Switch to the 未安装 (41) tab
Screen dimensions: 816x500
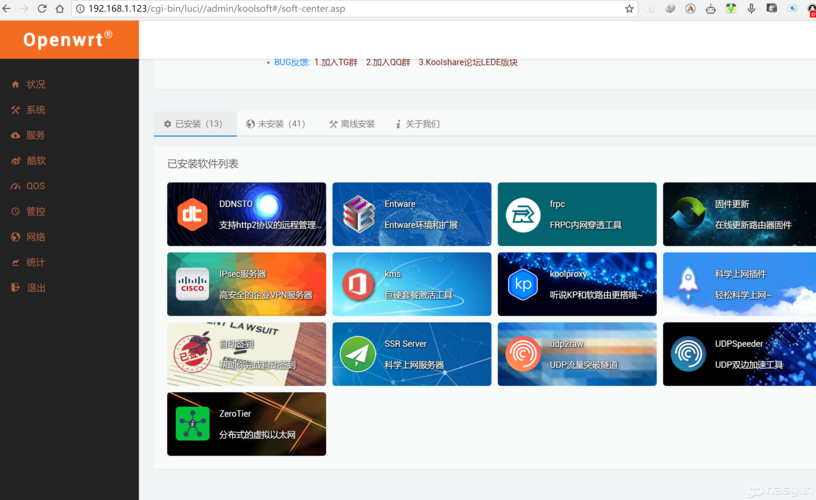[x=276, y=124]
